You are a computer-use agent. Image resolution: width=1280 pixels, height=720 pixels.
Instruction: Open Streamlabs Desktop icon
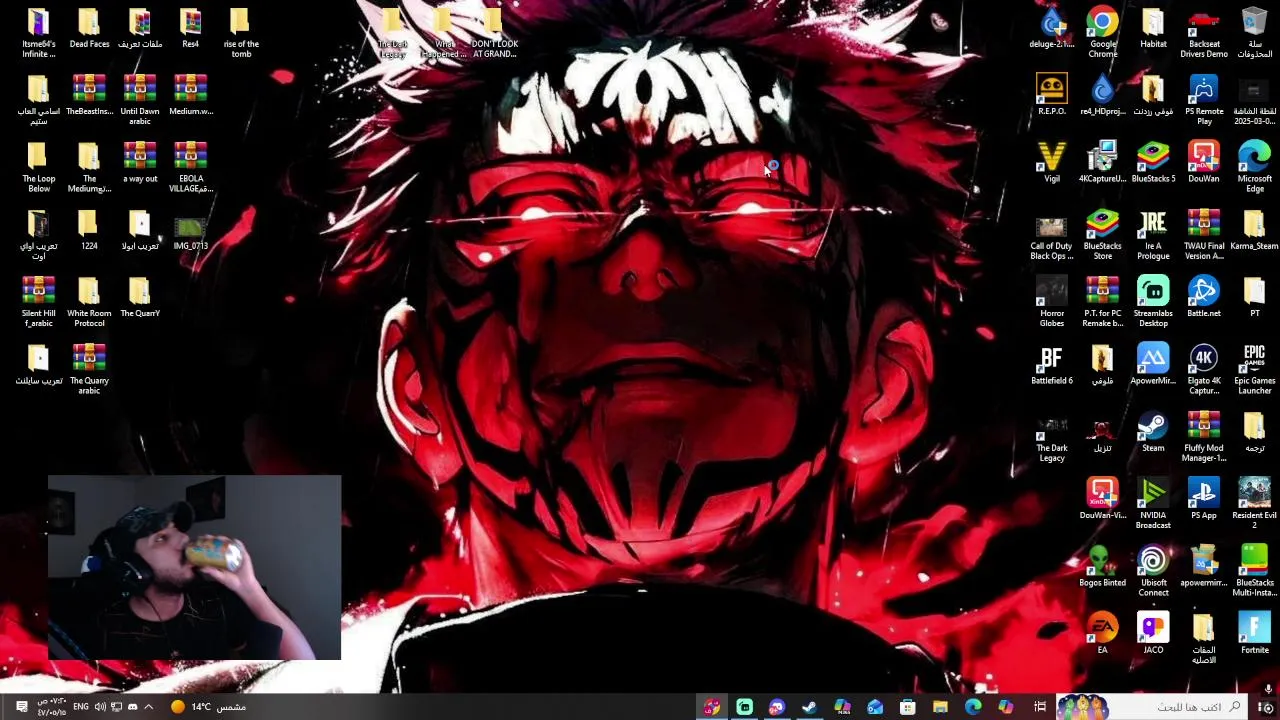tap(1153, 301)
